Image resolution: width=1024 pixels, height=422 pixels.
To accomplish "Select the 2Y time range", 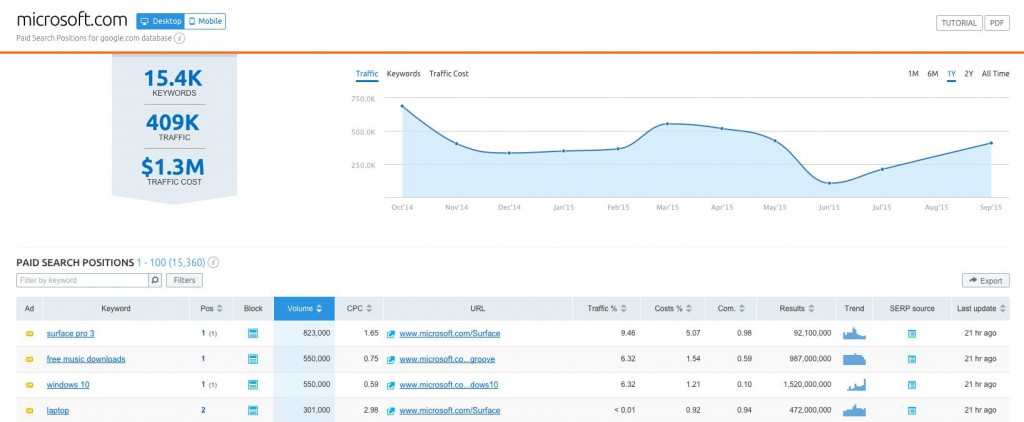I will (968, 74).
